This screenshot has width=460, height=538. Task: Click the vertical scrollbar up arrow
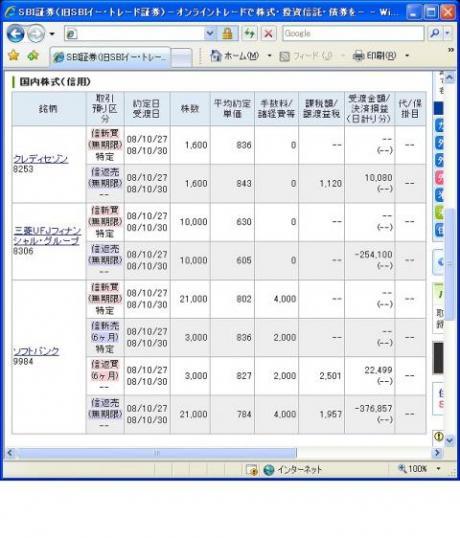[450, 78]
